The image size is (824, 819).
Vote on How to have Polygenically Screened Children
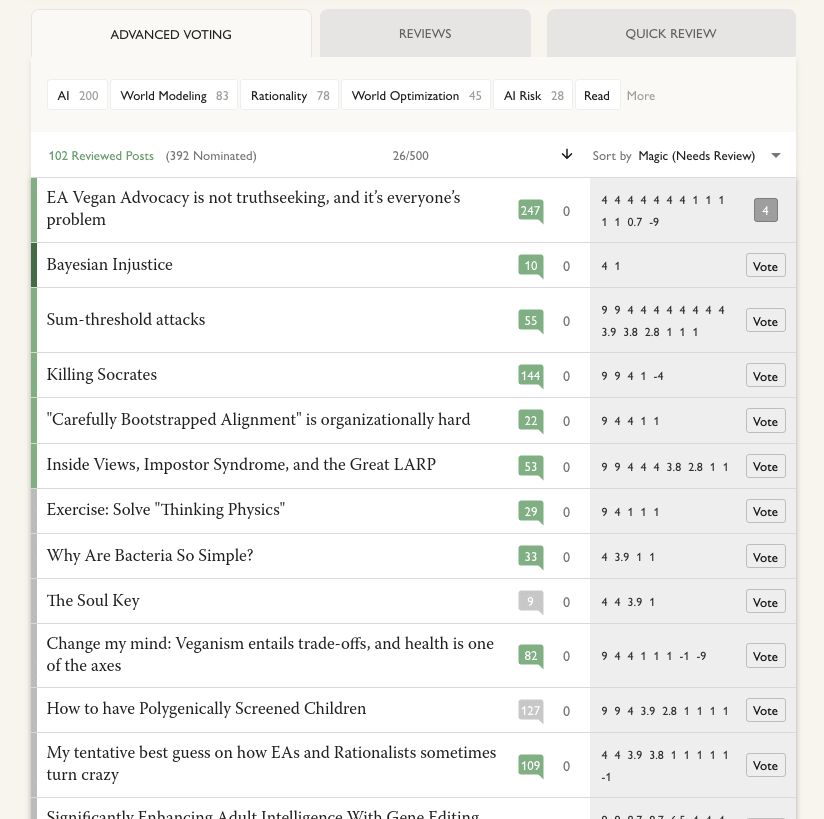click(x=766, y=711)
